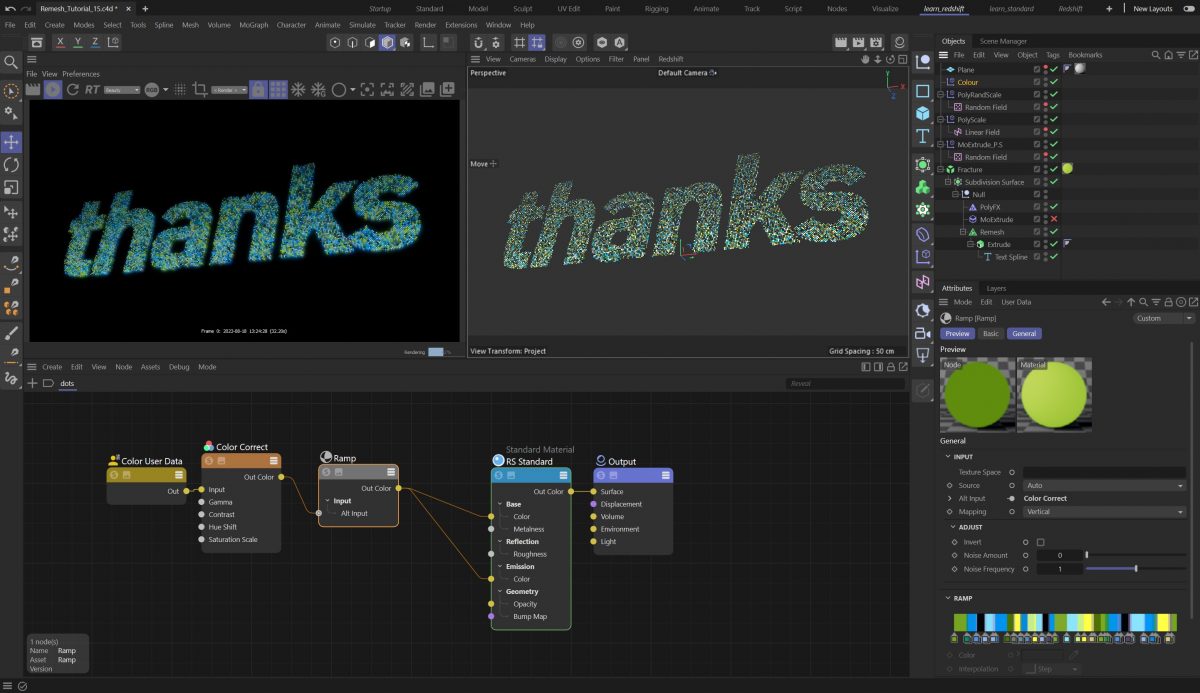Viewport: 1200px width, 693px height.
Task: Click the add snapshot icon in RenderView
Action: (448, 90)
